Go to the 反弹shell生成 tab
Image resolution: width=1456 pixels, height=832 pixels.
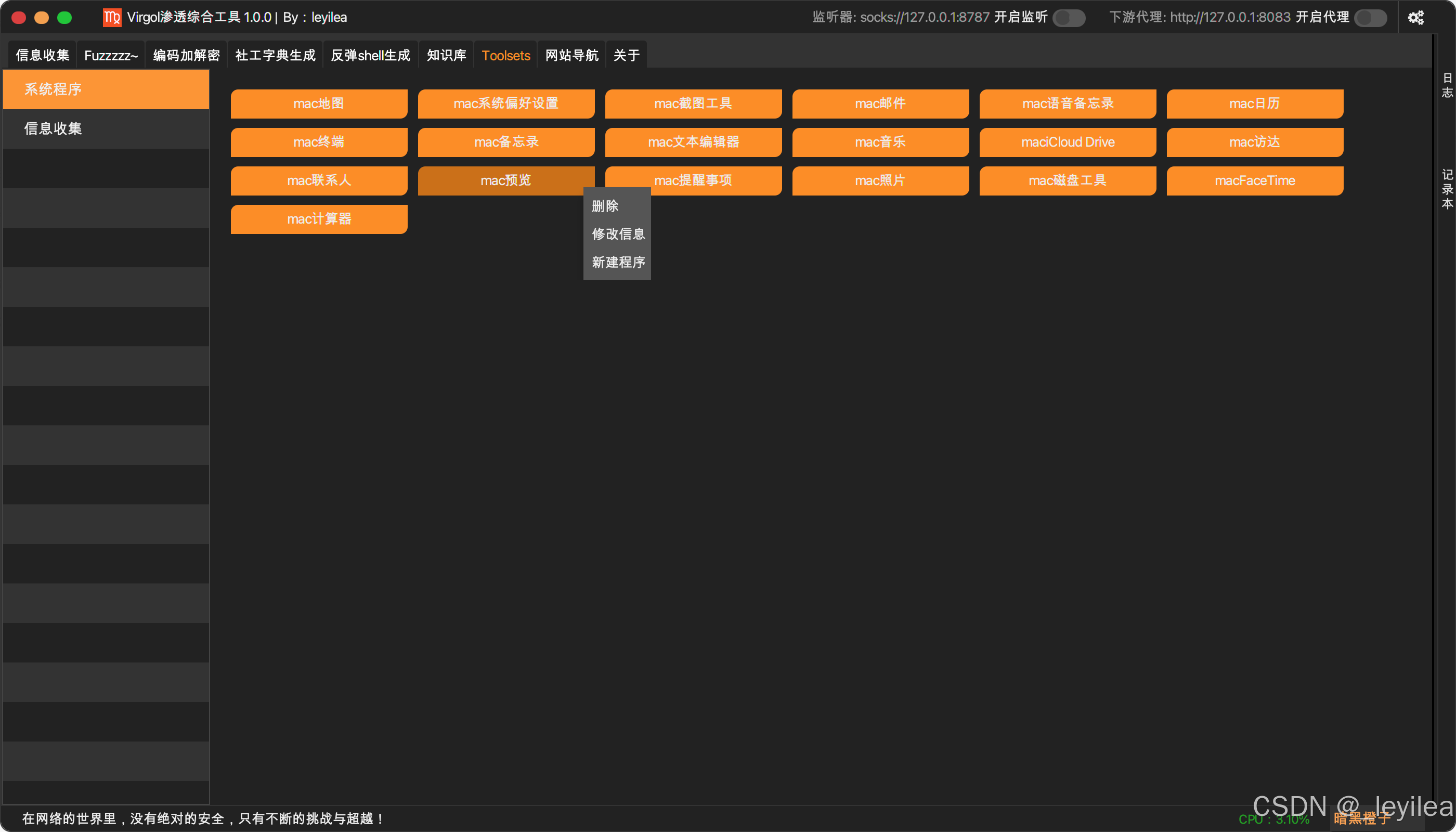click(370, 56)
